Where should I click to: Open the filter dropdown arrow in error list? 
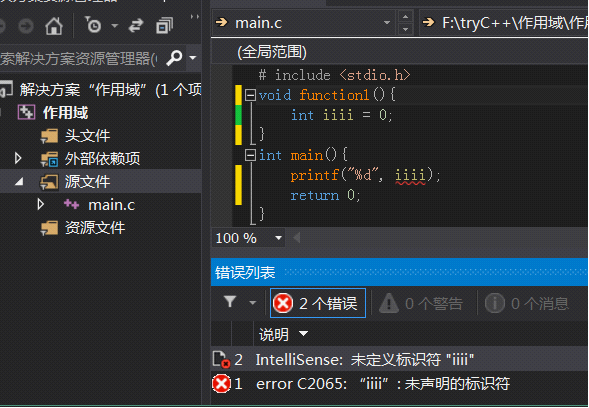pyautogui.click(x=252, y=302)
